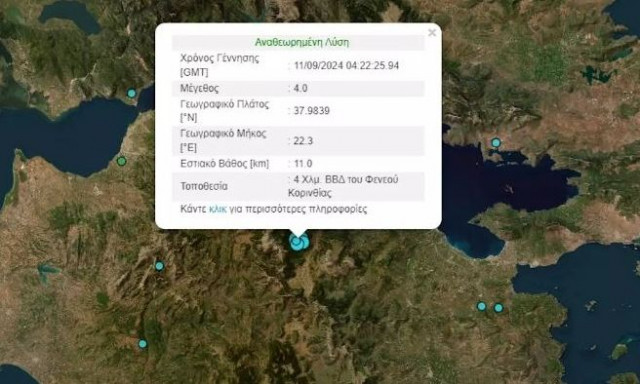Click the cyan marker north of the eastern gulf
The height and width of the screenshot is (384, 640).
point(496,143)
